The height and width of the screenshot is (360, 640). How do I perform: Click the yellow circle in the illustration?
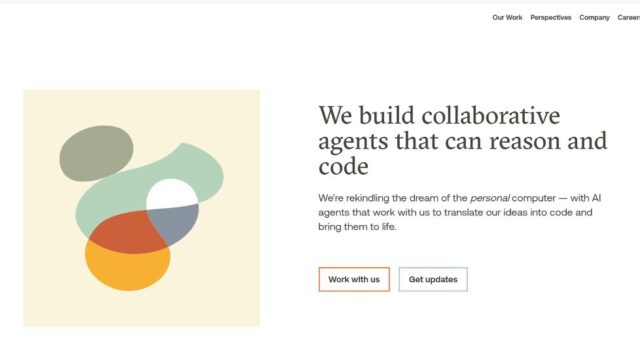tap(127, 269)
